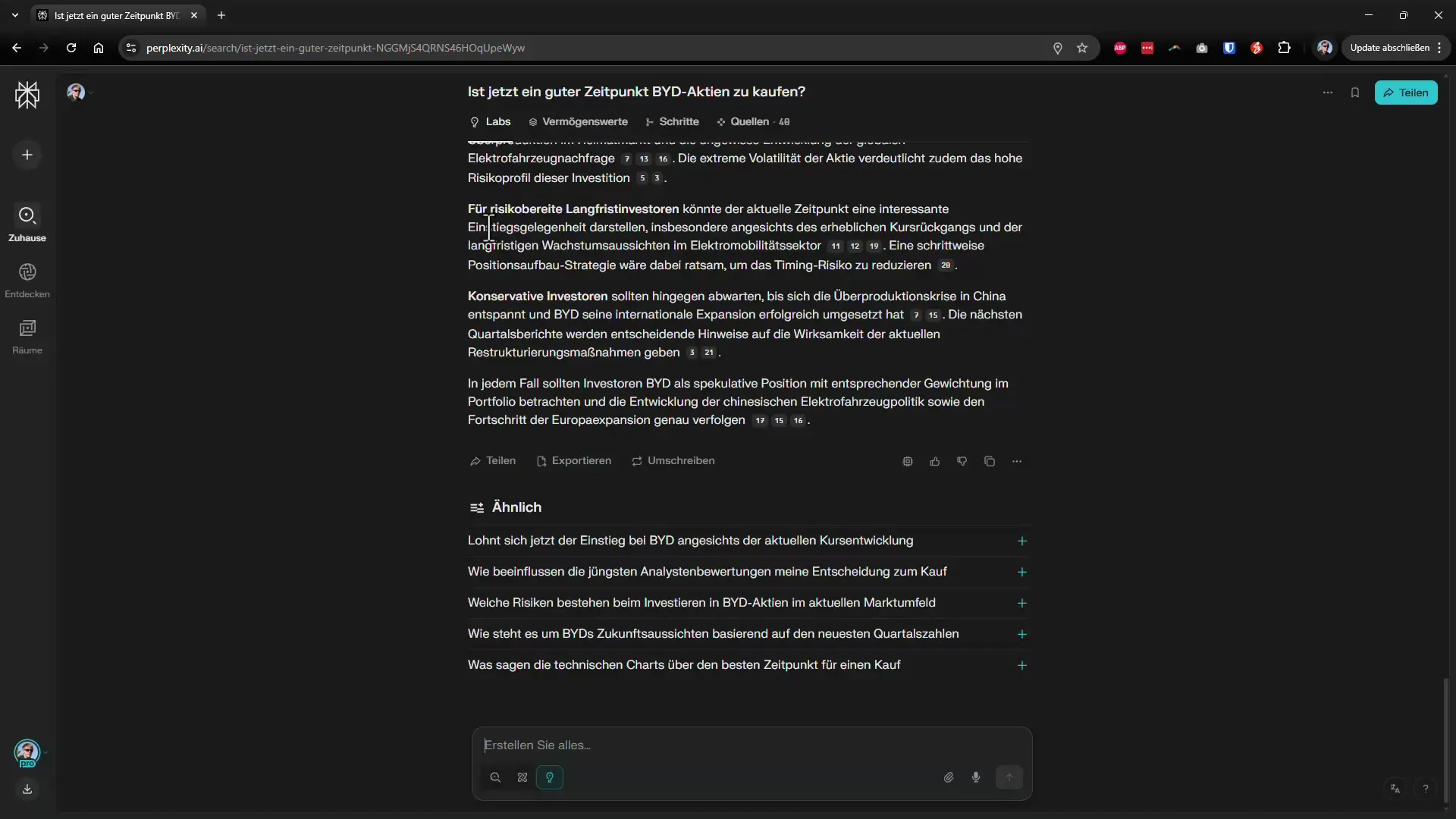Click the download app icon in sidebar
This screenshot has height=819, width=1456.
[x=27, y=789]
